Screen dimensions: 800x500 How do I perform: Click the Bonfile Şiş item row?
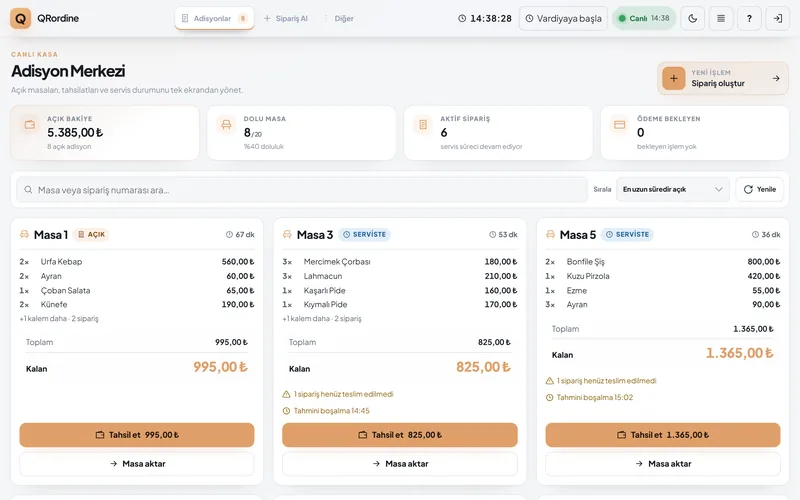point(663,262)
